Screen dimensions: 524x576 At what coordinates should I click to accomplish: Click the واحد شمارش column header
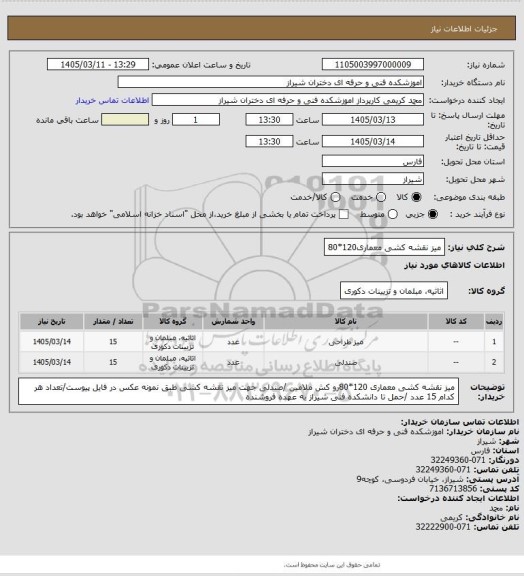coord(233,321)
